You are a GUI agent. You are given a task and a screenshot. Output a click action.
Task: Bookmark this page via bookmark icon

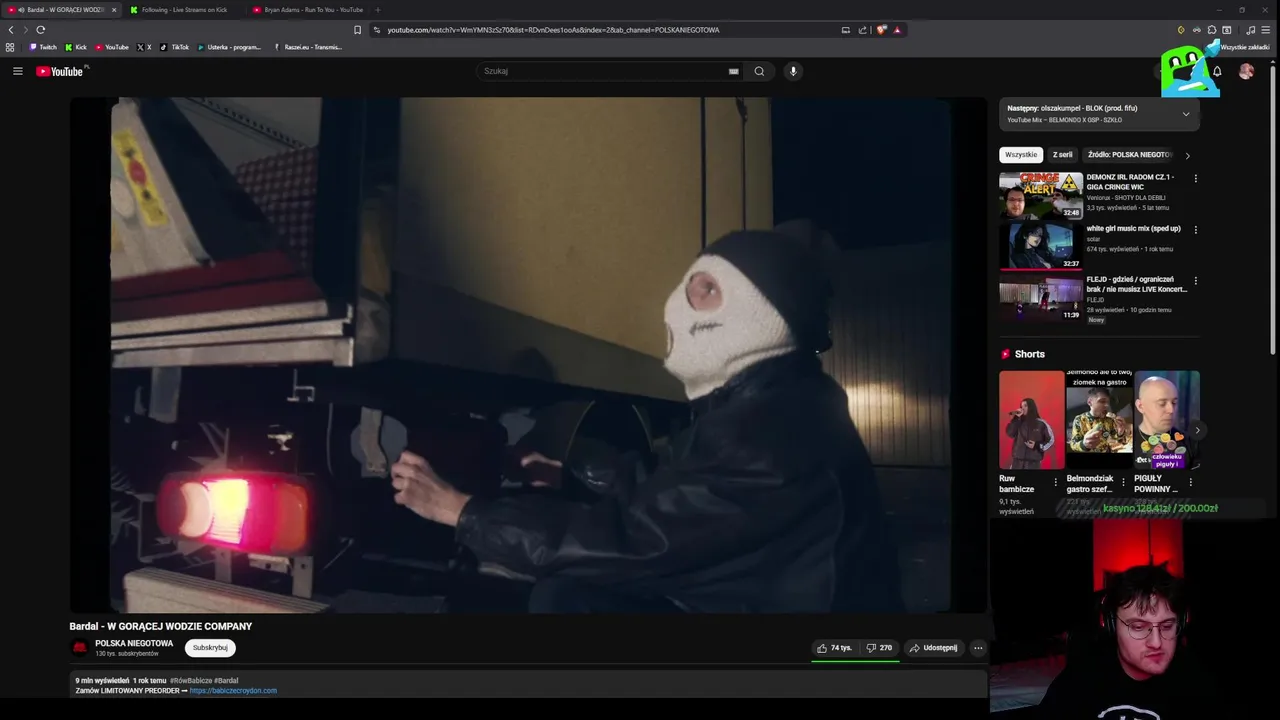click(357, 30)
